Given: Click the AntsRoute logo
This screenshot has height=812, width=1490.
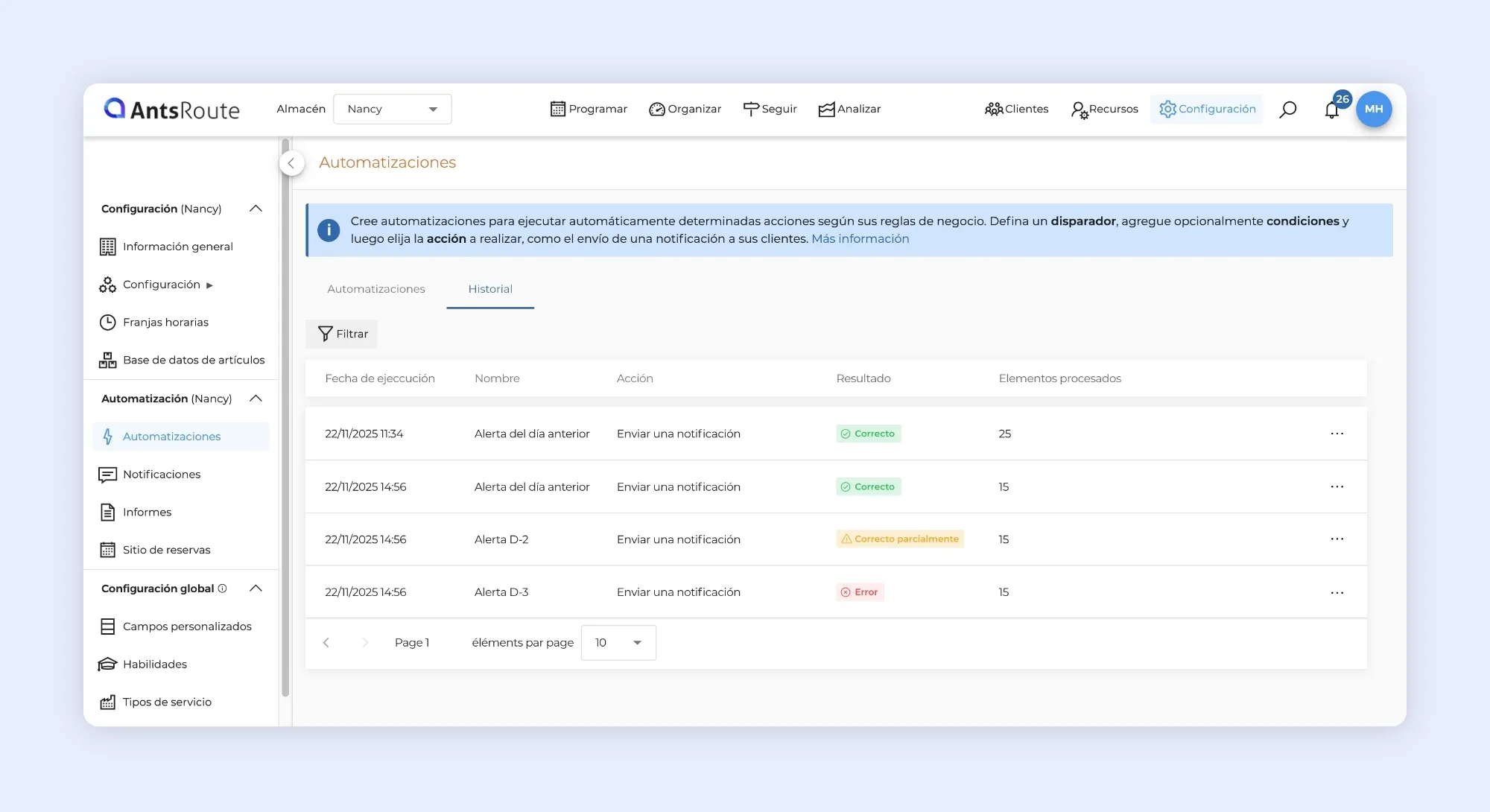Looking at the screenshot, I should coord(172,110).
